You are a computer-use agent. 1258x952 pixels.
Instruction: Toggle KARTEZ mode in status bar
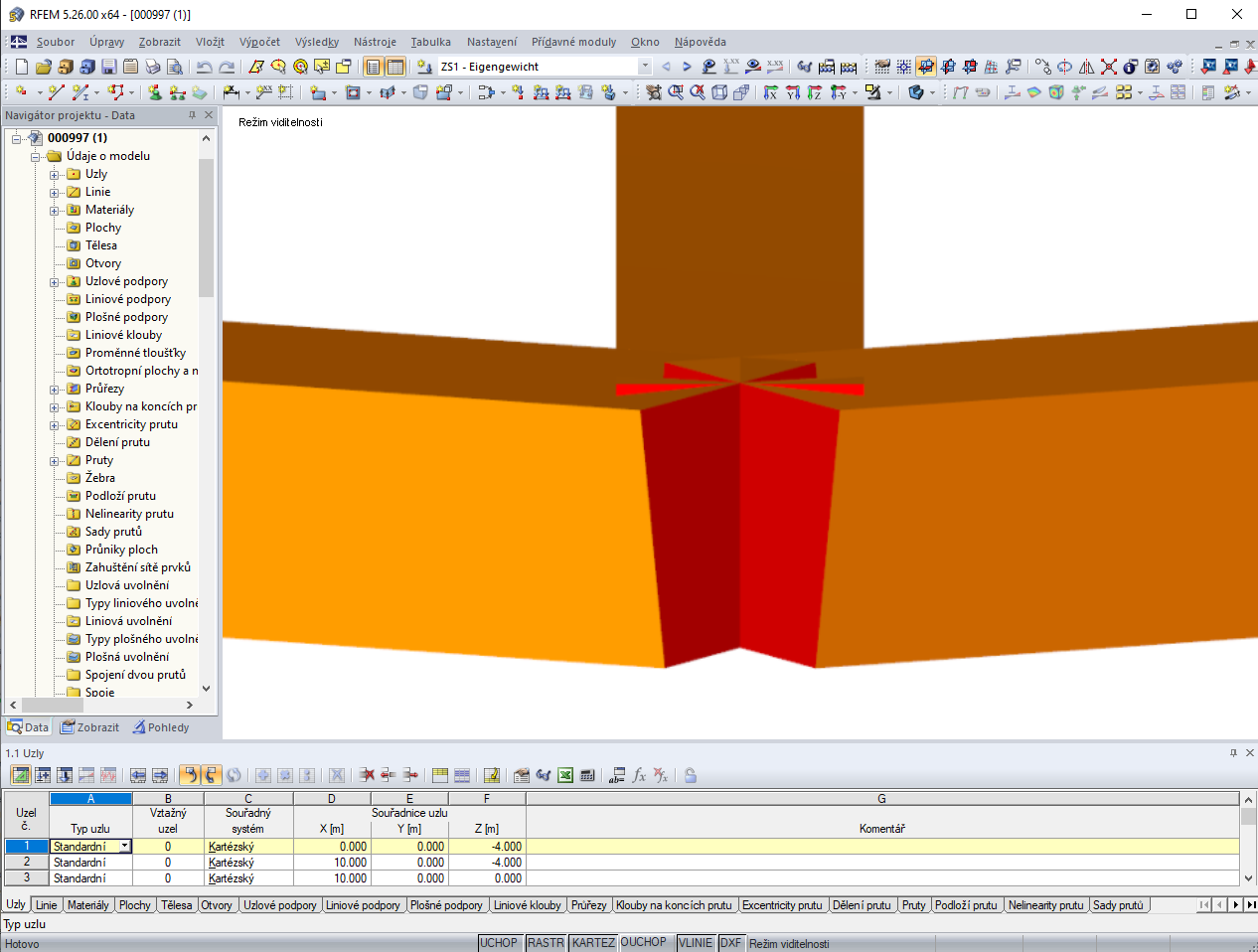click(593, 943)
